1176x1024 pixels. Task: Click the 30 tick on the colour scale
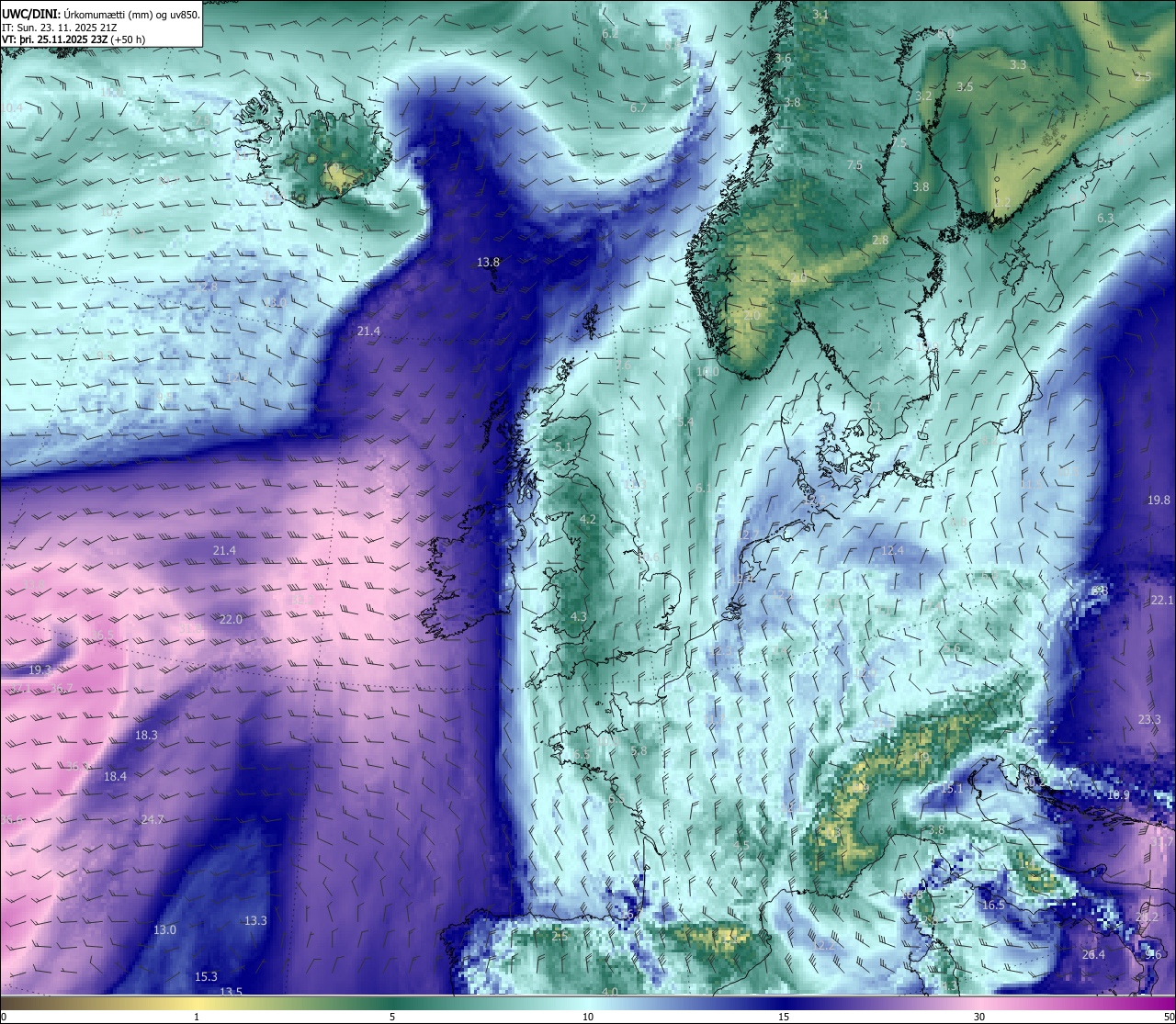[x=979, y=1016]
